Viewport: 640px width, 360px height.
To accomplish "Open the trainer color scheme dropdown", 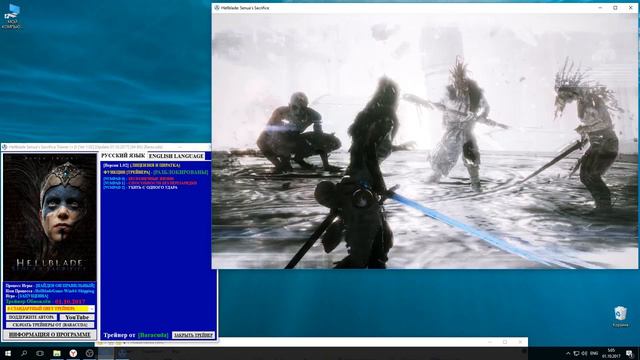I will (x=50, y=309).
